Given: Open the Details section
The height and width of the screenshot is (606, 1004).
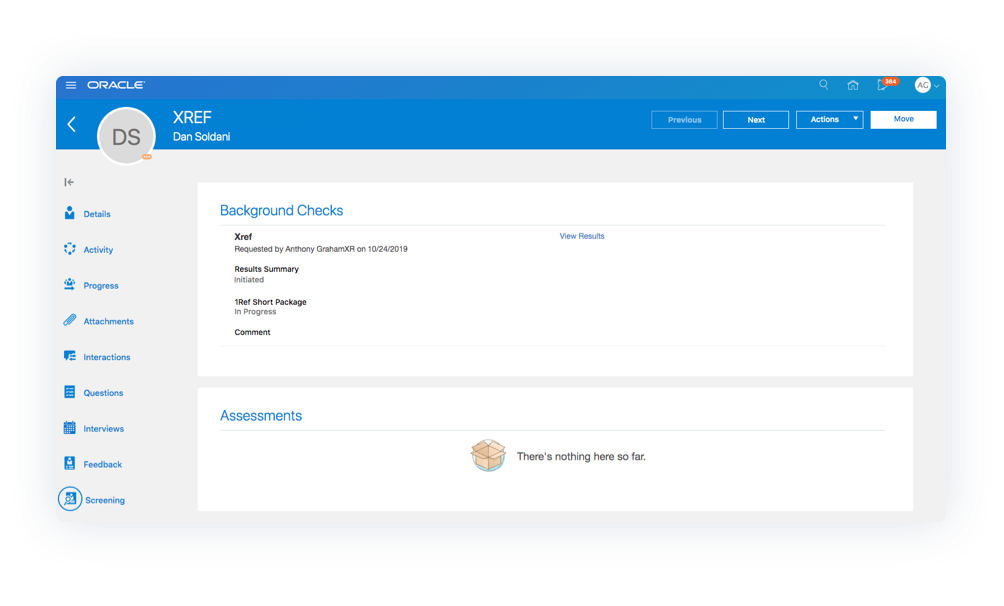Looking at the screenshot, I should [97, 214].
